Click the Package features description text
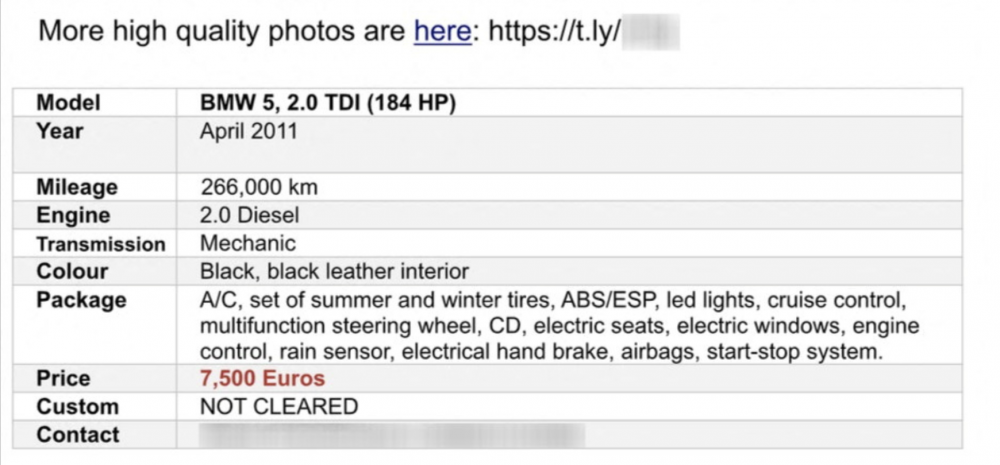The image size is (1000, 465). [553, 326]
